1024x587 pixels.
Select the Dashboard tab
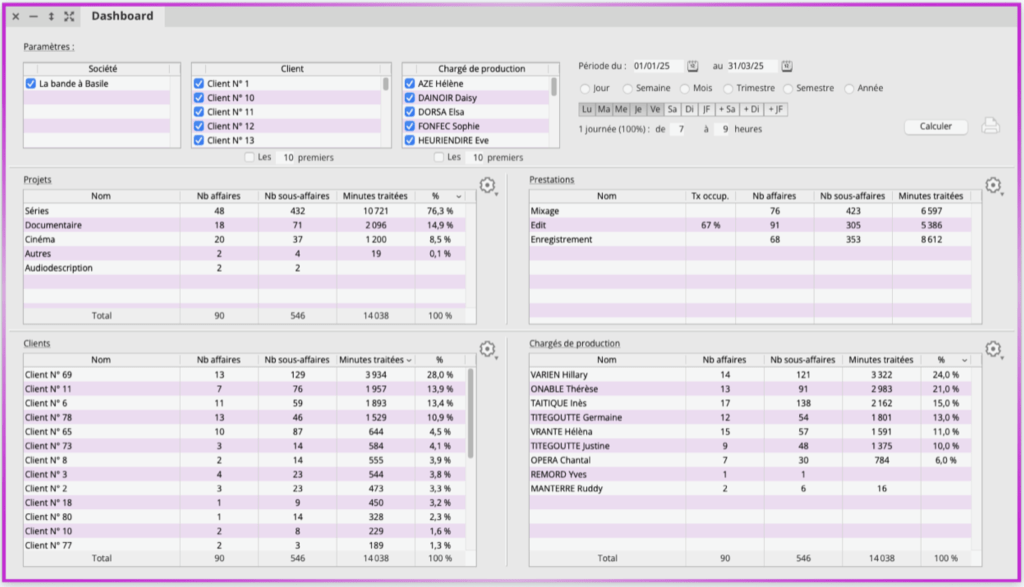122,16
